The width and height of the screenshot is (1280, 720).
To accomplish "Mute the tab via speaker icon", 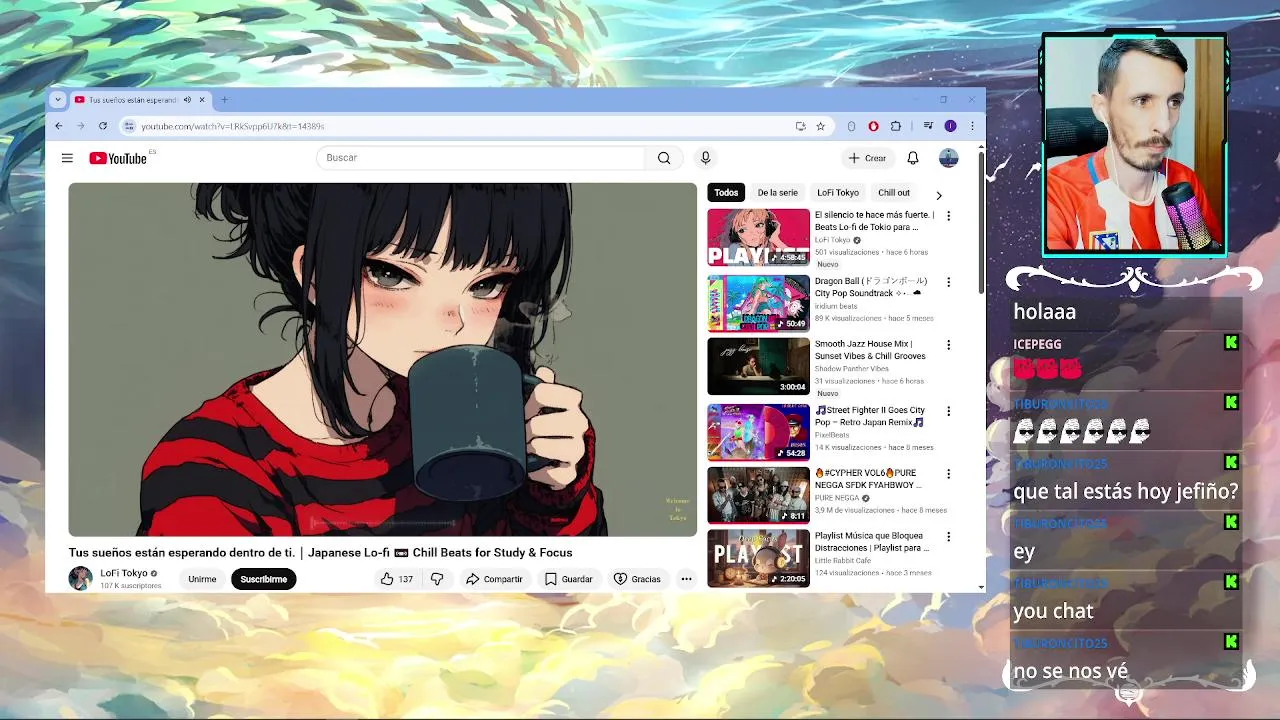I will click(x=187, y=100).
